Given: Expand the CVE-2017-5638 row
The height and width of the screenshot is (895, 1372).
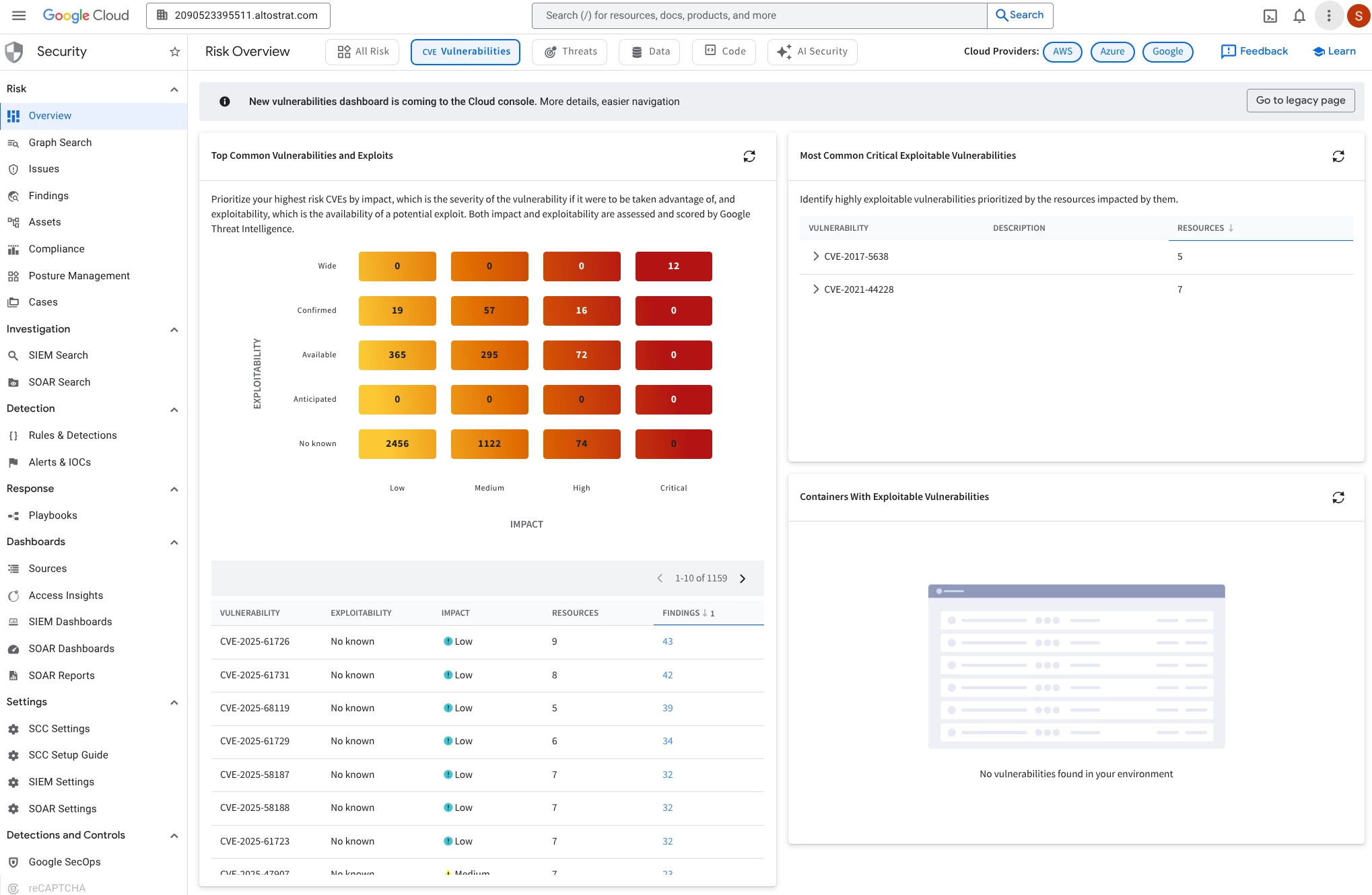Looking at the screenshot, I should (x=815, y=256).
